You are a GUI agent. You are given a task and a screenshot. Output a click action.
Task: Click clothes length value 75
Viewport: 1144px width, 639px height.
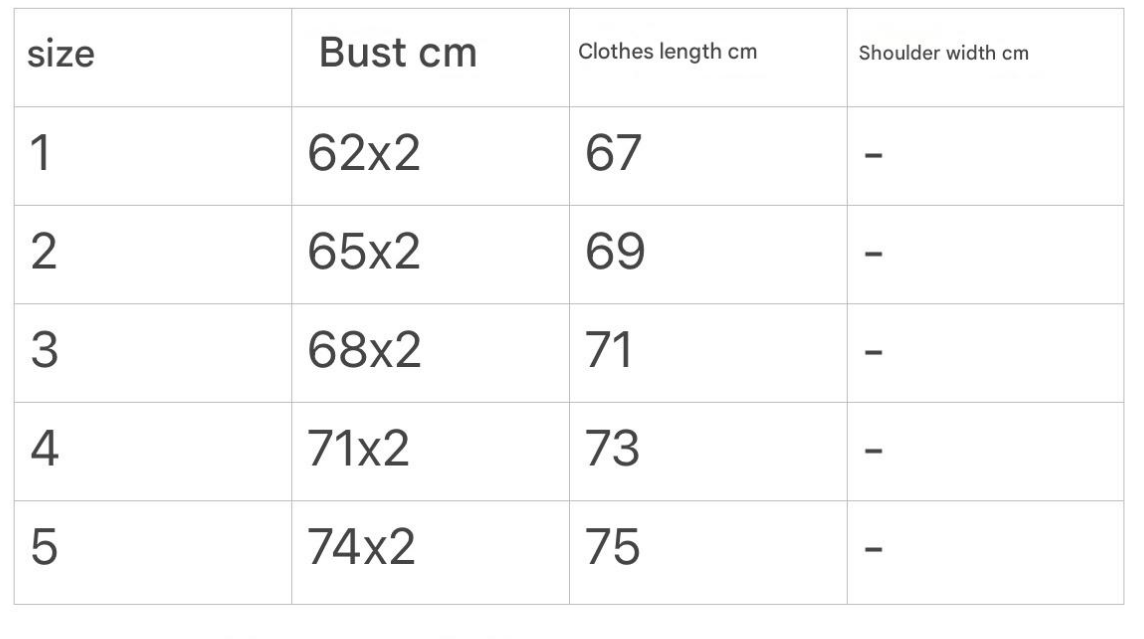click(612, 549)
